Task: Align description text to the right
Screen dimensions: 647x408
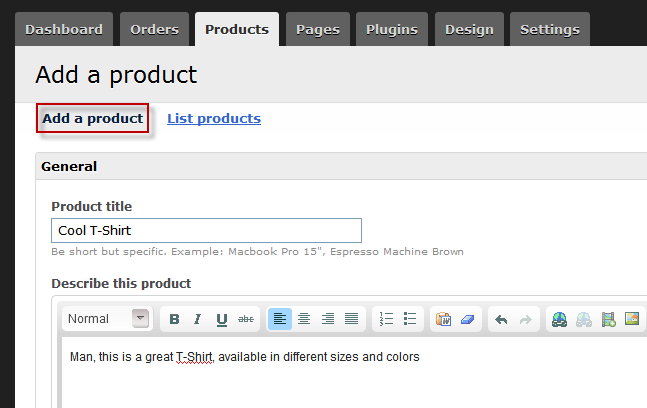Action: (x=328, y=319)
